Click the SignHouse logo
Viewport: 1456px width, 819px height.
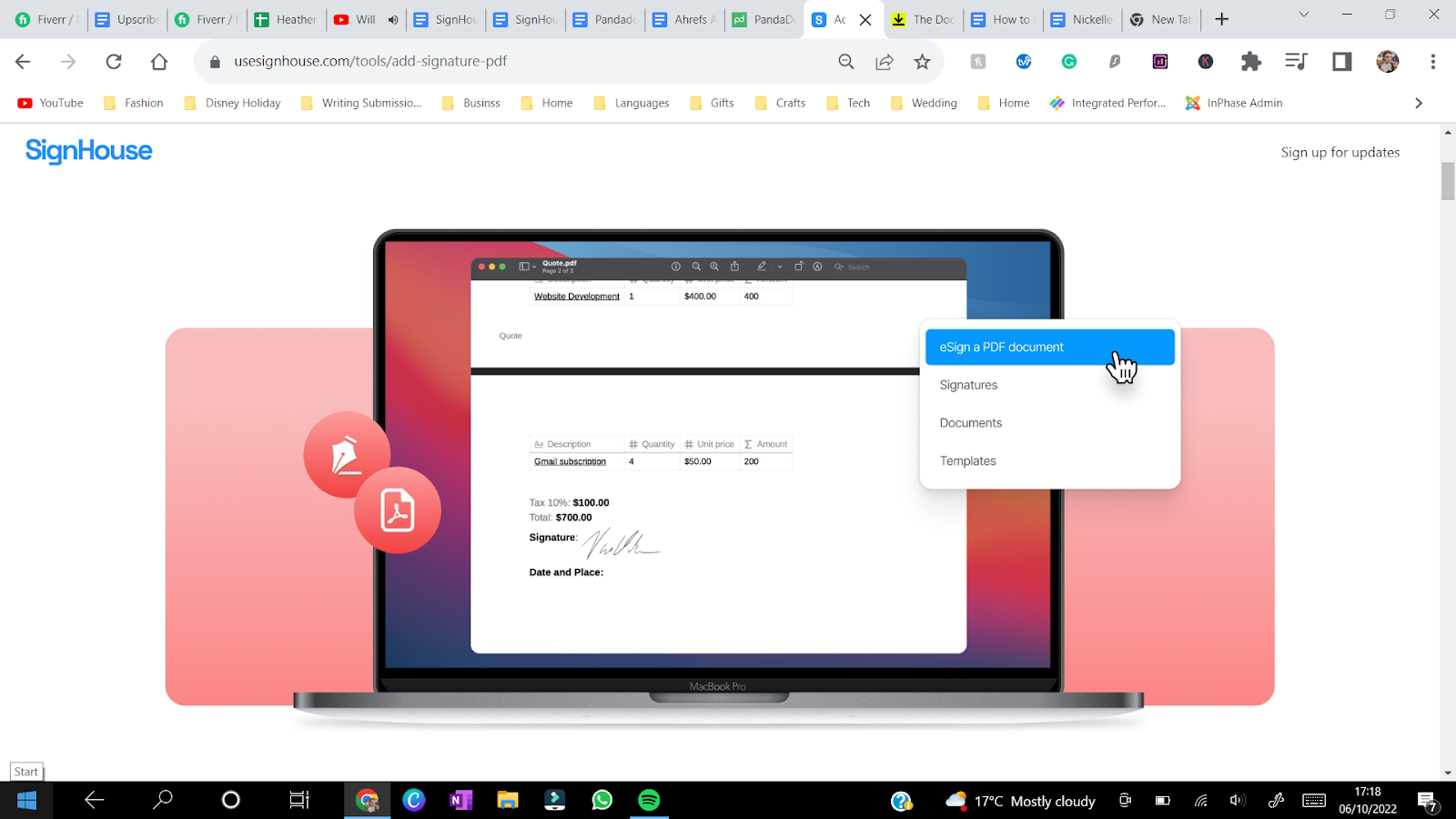[88, 151]
